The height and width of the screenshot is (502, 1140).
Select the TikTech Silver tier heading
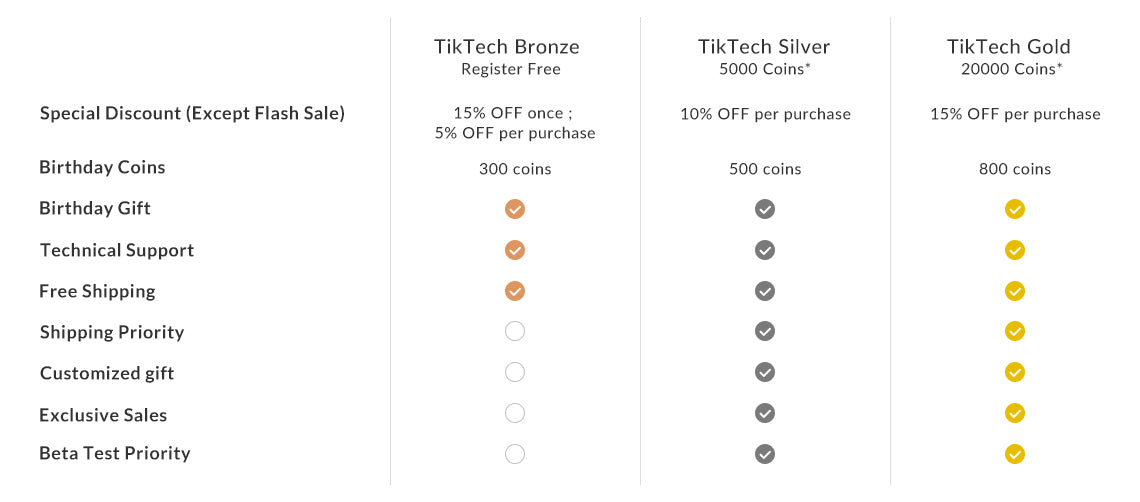(x=764, y=47)
